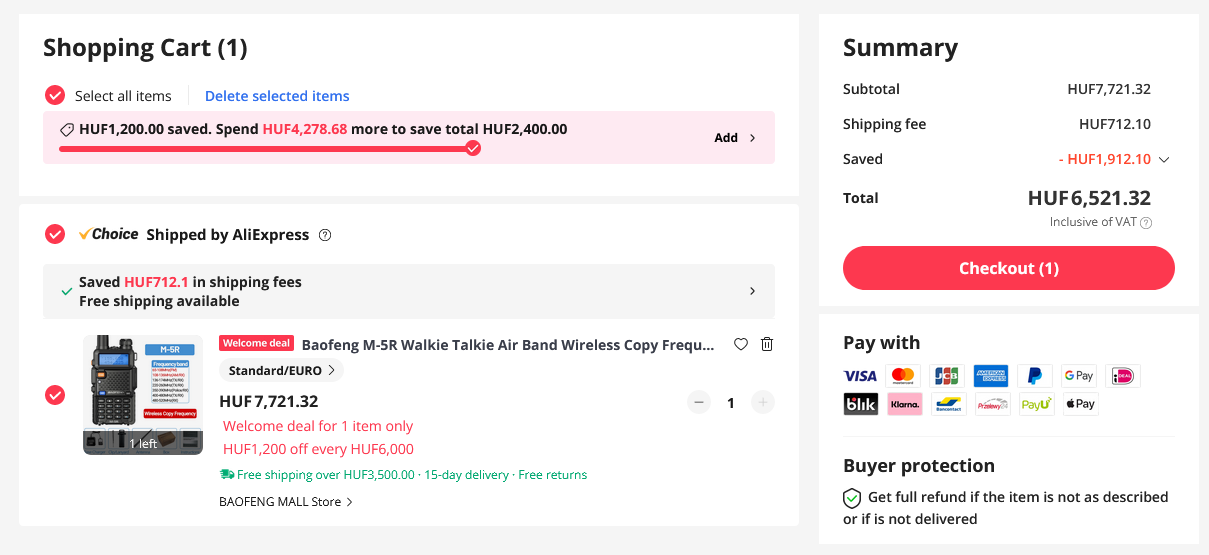Click the Select all items label
Screen dimensions: 1209x555
point(123,96)
